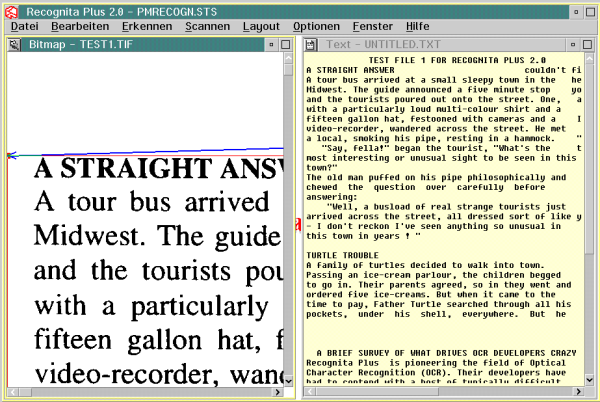Screen dimensions: 600x402
Task: Click the Text window's title bar icon
Action: [x=312, y=45]
